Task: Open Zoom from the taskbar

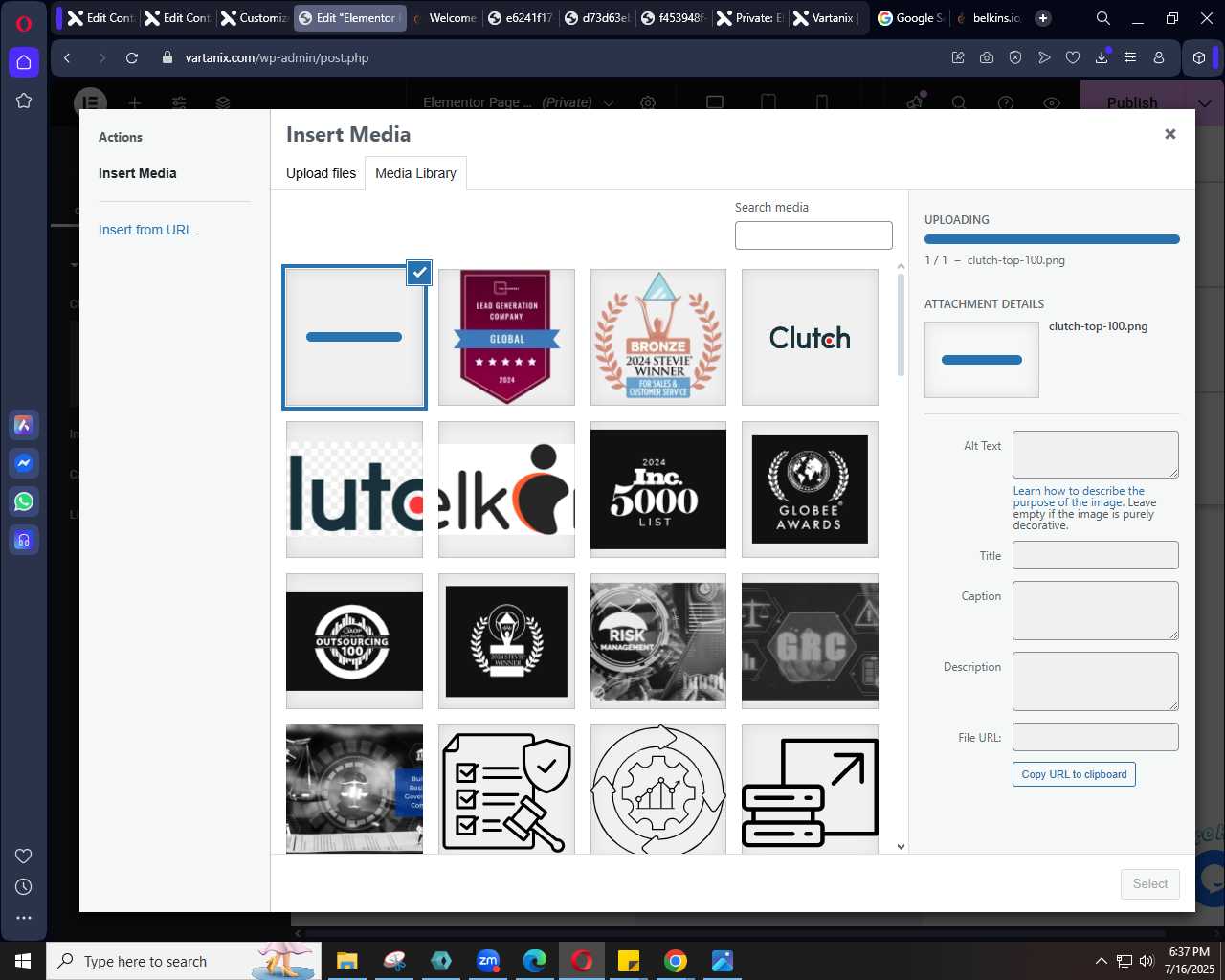Action: (488, 961)
